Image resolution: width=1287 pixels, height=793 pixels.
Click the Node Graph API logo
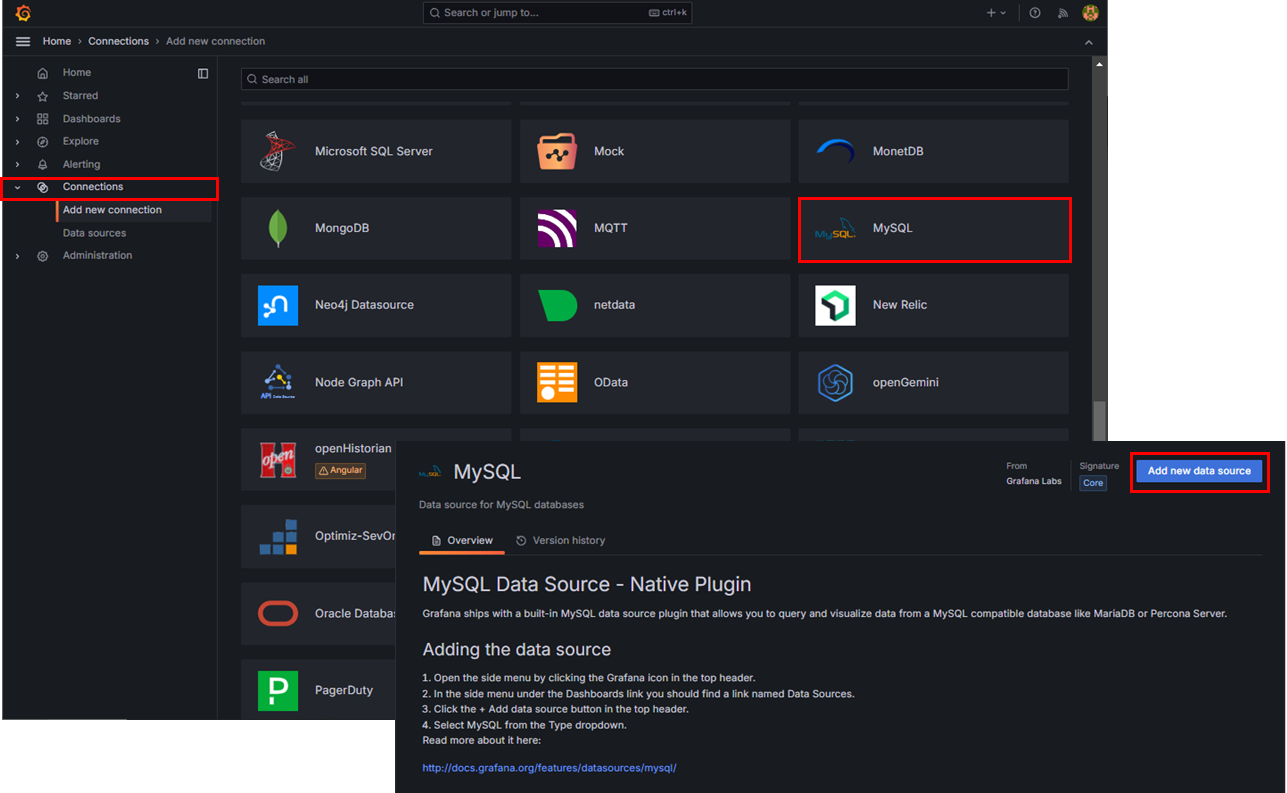tap(277, 382)
